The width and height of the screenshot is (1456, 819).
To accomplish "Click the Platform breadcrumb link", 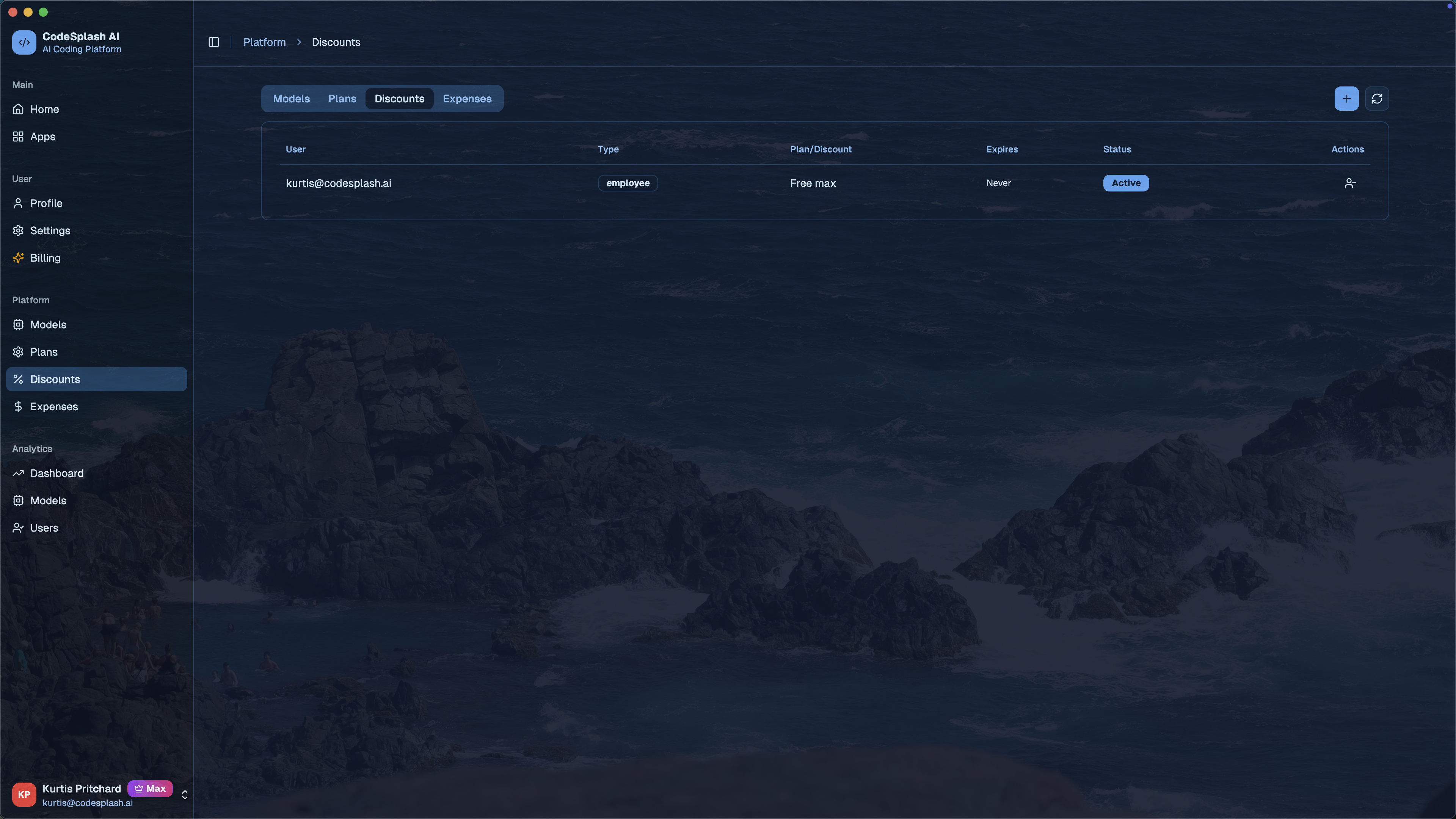I will (x=265, y=42).
